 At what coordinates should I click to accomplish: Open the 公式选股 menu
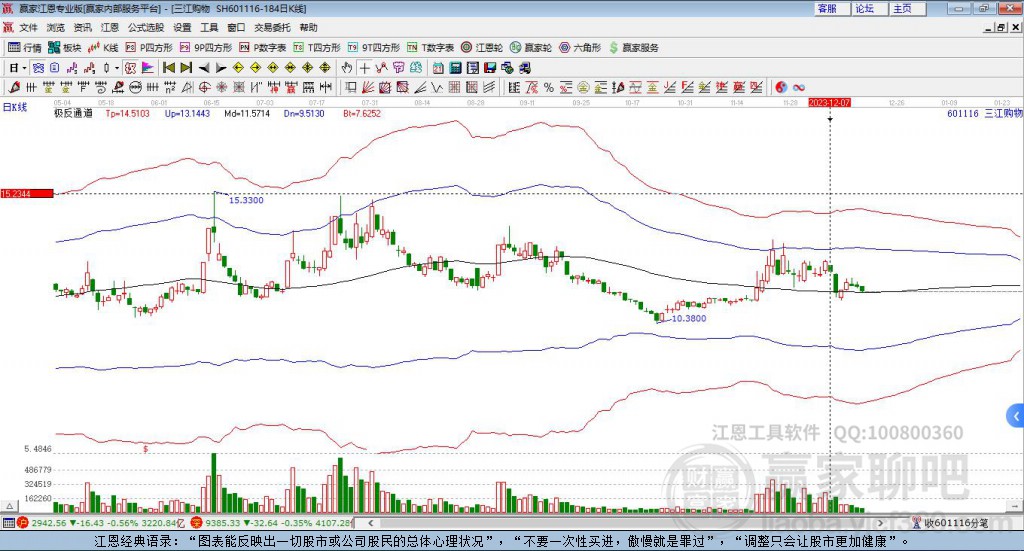point(146,27)
